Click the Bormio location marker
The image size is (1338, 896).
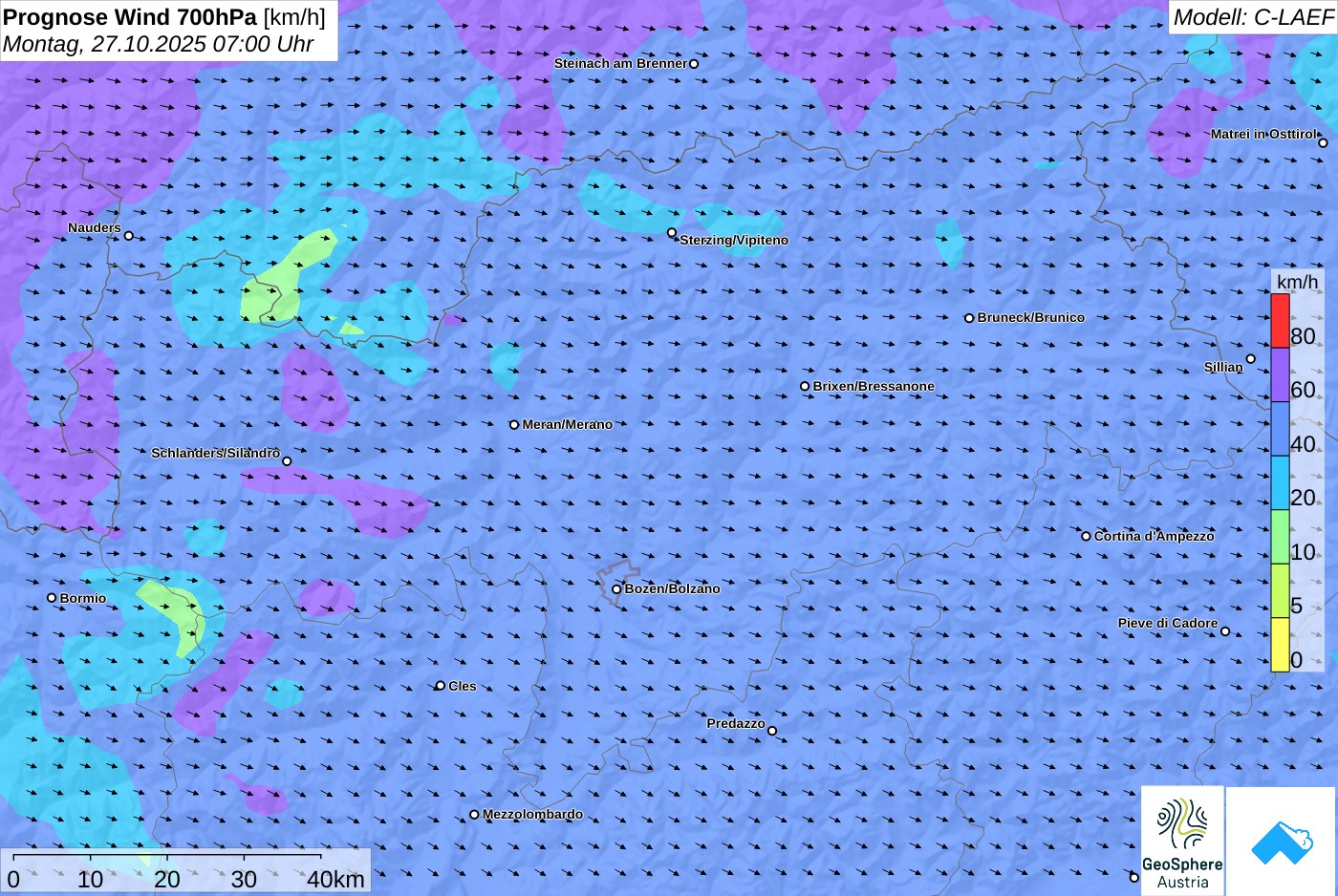tap(52, 598)
